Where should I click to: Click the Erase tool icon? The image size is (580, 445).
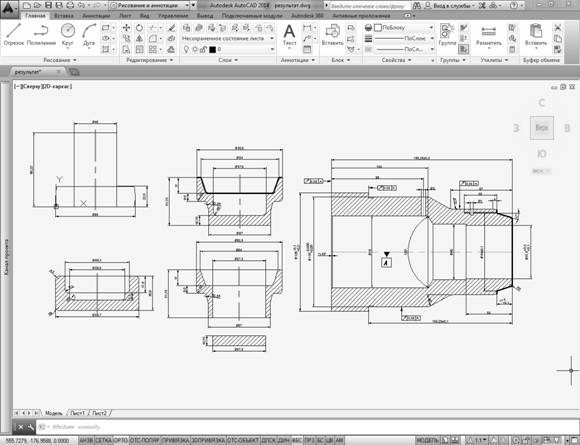171,28
